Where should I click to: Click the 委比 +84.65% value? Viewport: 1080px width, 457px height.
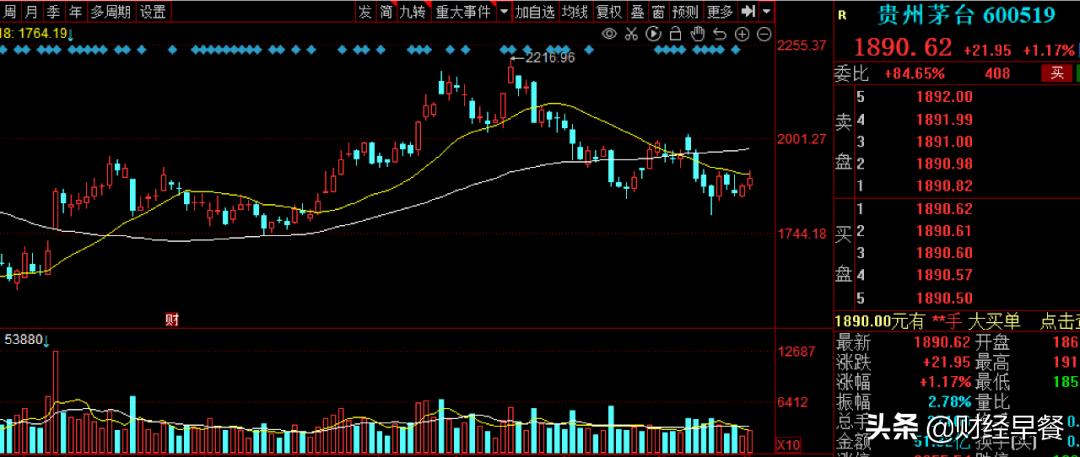pyautogui.click(x=915, y=74)
